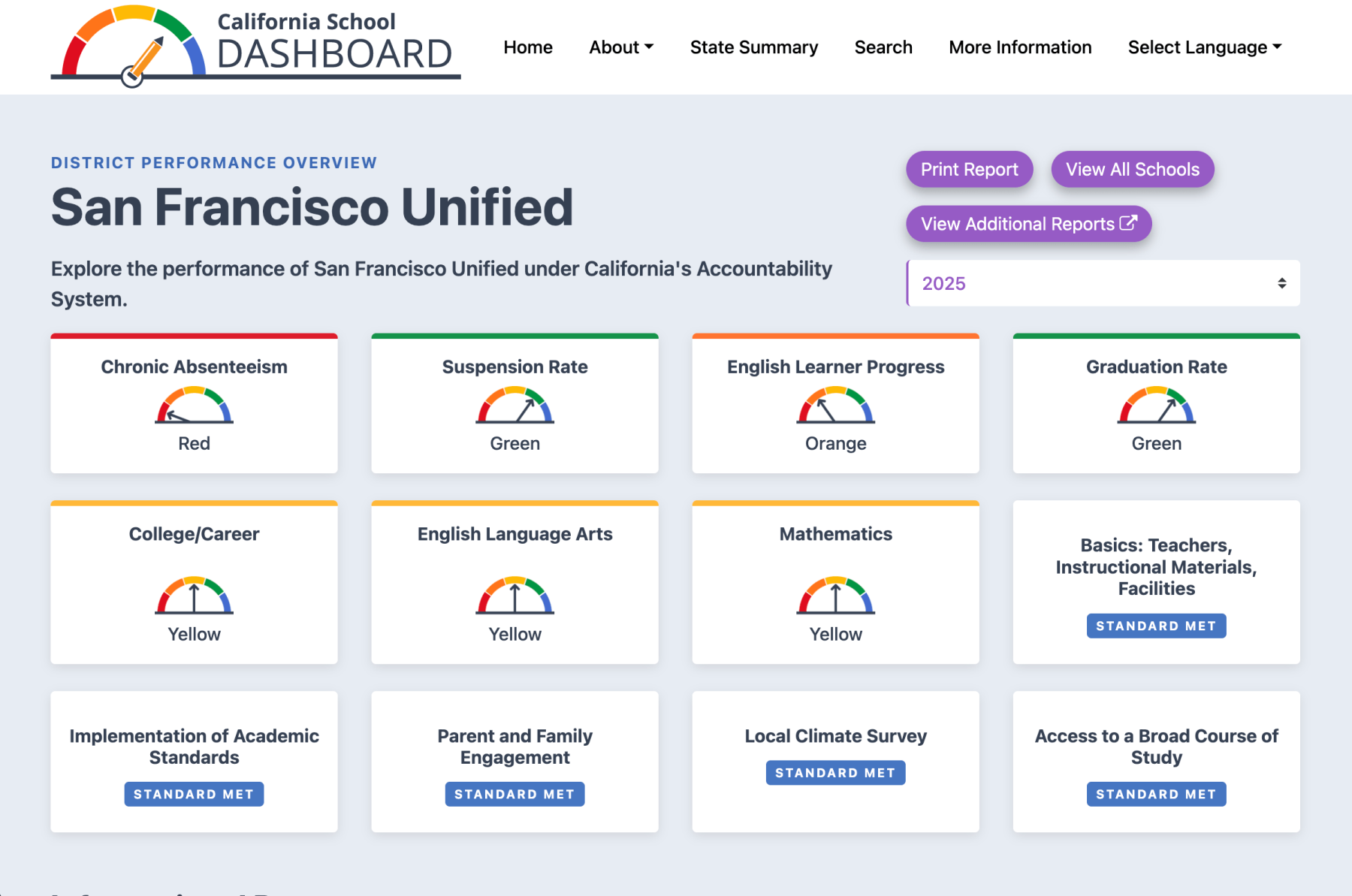Go to the Home page
This screenshot has width=1352, height=896.
click(x=528, y=47)
